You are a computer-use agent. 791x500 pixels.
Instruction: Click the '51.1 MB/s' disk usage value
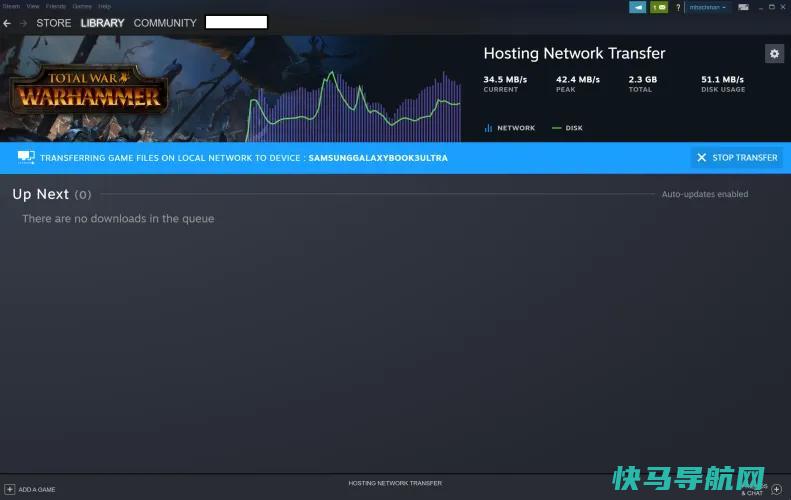pos(722,79)
